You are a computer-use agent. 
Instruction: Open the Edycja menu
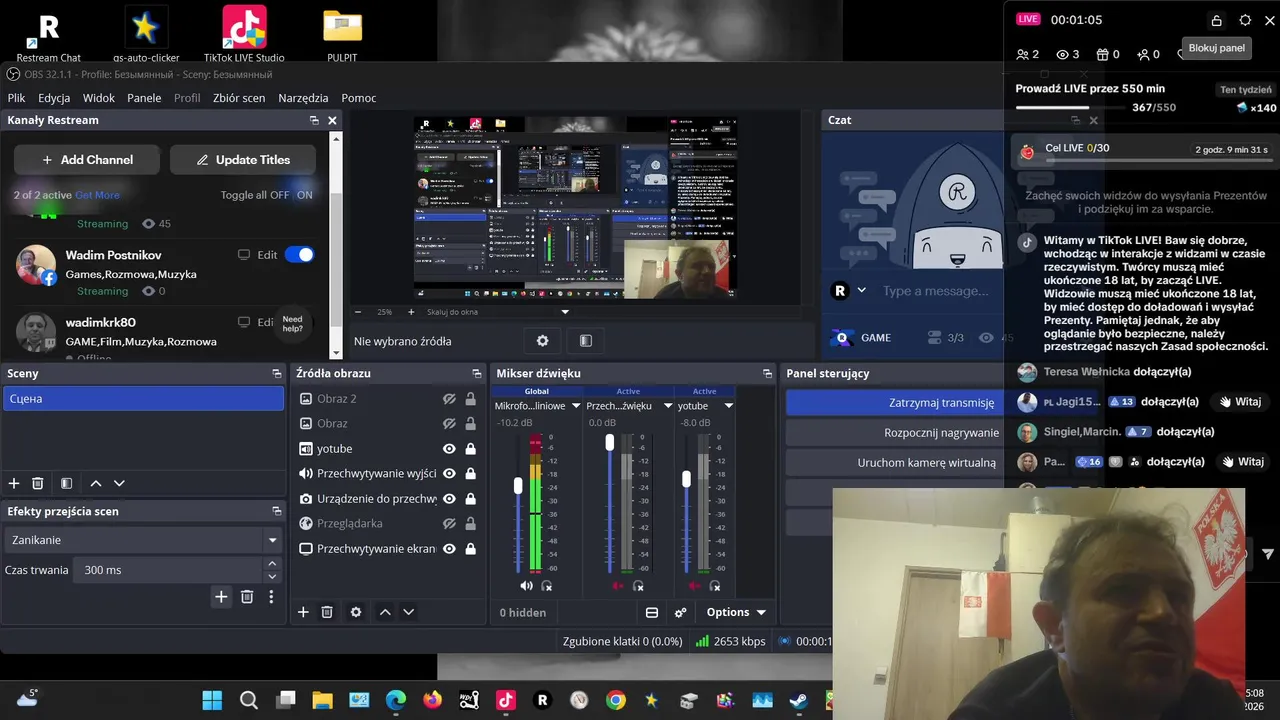[54, 98]
